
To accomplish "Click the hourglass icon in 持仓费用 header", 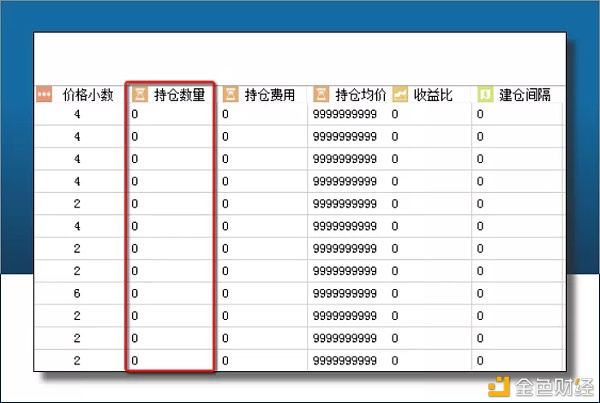I will pyautogui.click(x=230, y=94).
